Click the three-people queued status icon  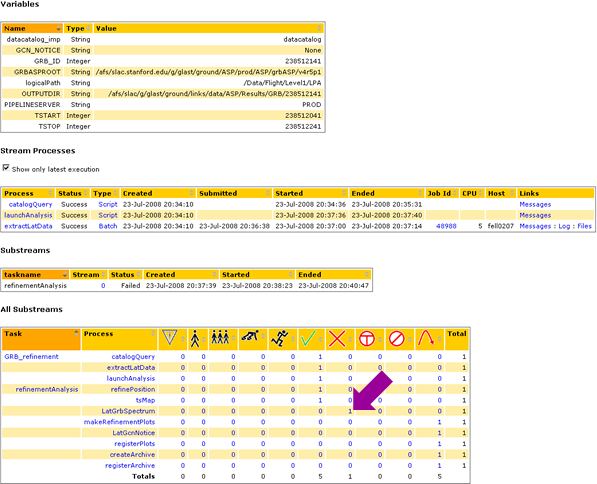click(x=220, y=337)
